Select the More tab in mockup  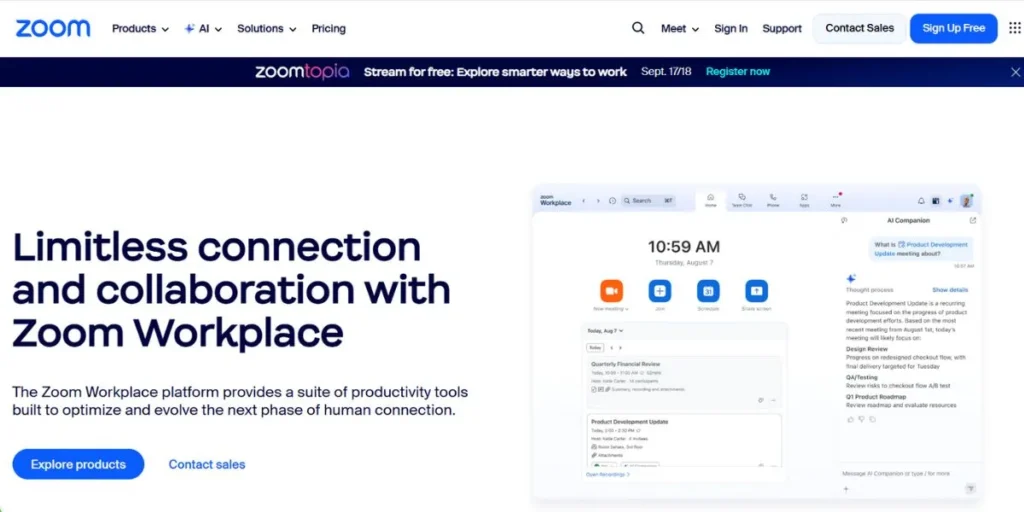tap(835, 200)
